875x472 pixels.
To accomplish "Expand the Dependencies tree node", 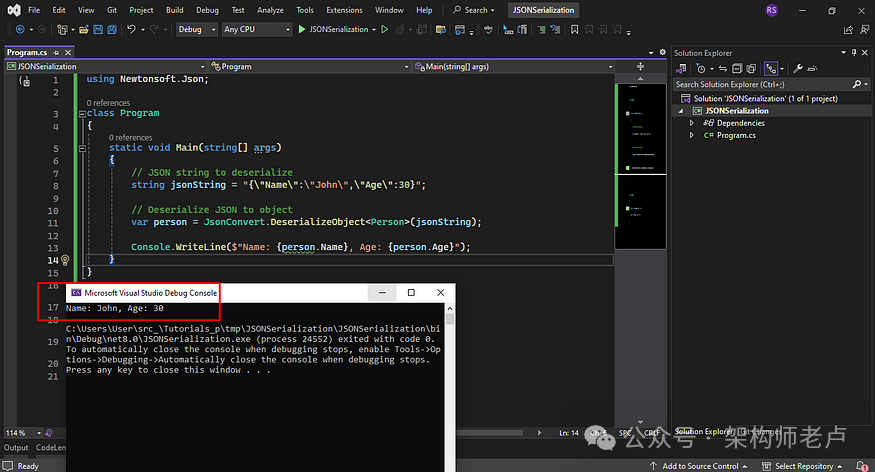I will coord(692,123).
